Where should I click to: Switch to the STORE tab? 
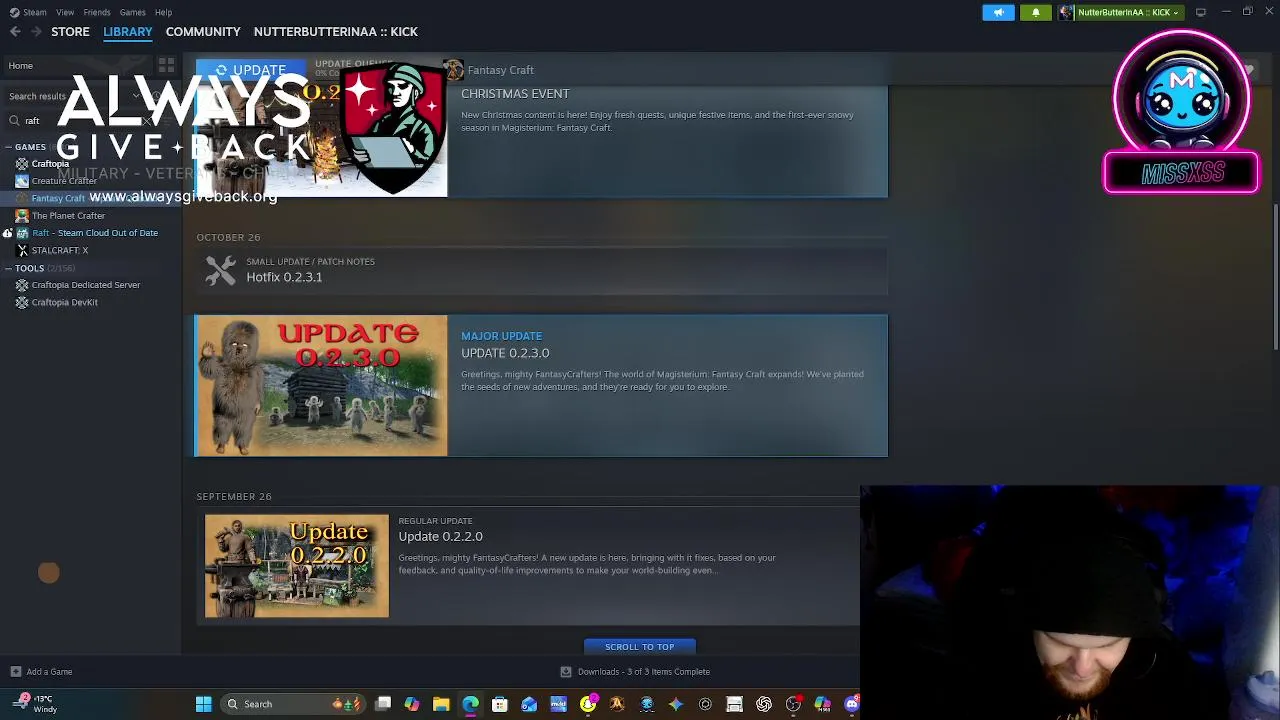pyautogui.click(x=70, y=32)
